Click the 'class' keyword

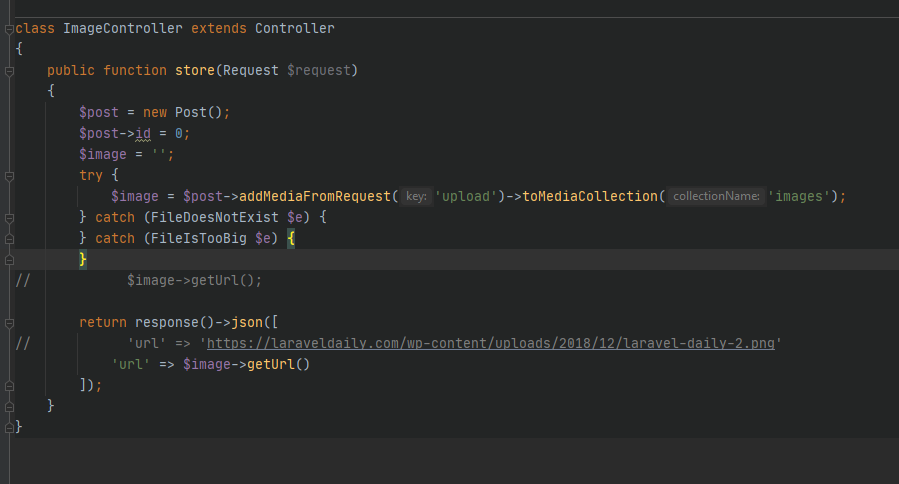coord(35,28)
